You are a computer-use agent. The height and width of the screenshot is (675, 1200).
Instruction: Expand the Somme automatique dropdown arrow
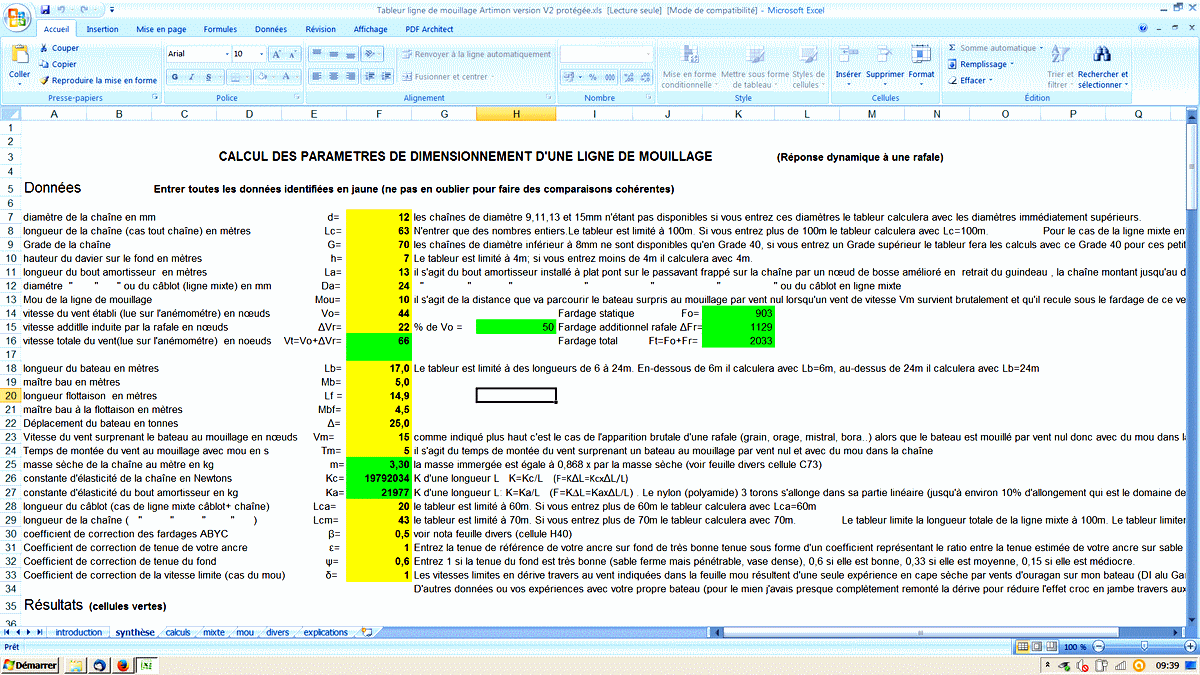[x=1041, y=48]
